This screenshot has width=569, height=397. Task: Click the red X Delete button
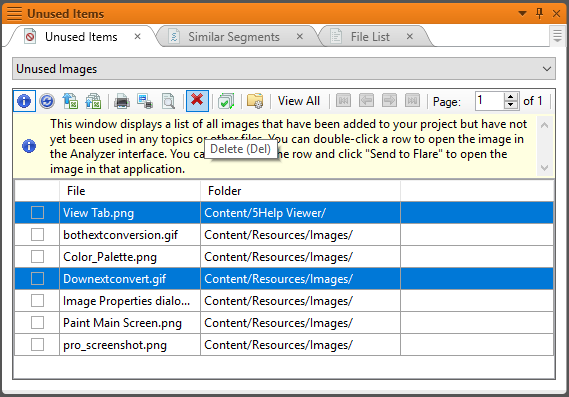[197, 101]
